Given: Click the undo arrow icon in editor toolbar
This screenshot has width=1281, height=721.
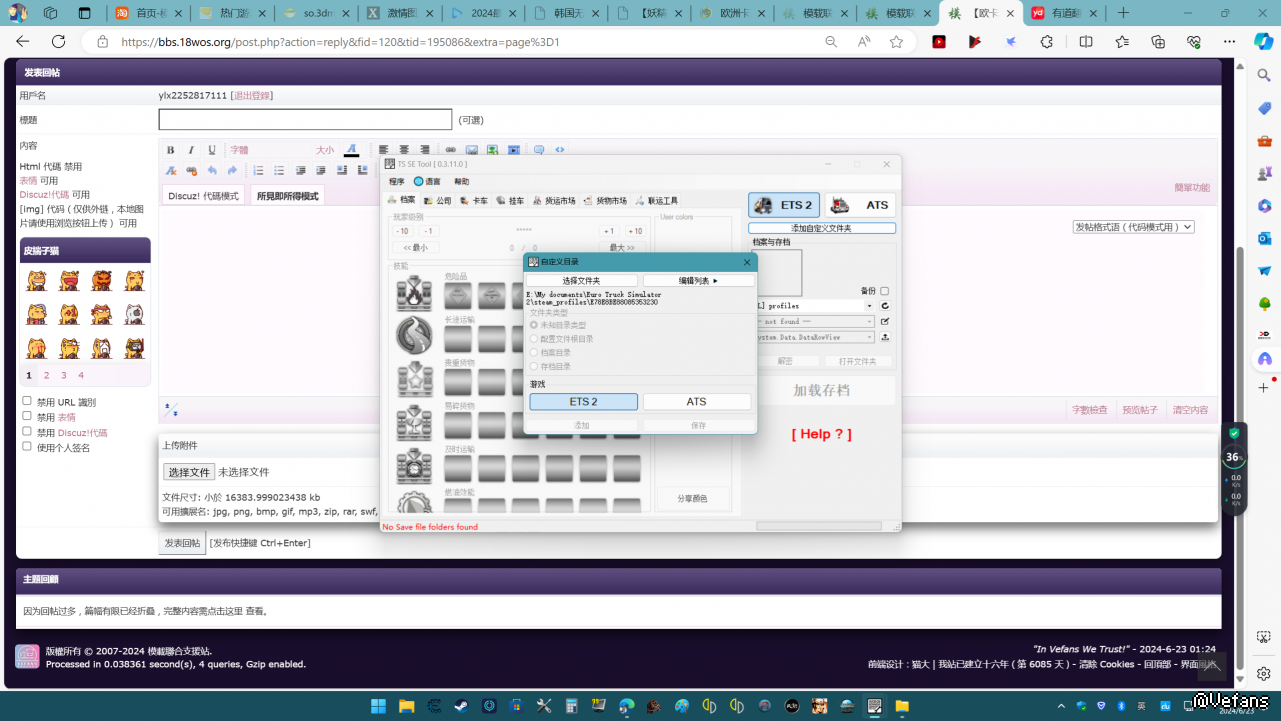Looking at the screenshot, I should [x=212, y=171].
